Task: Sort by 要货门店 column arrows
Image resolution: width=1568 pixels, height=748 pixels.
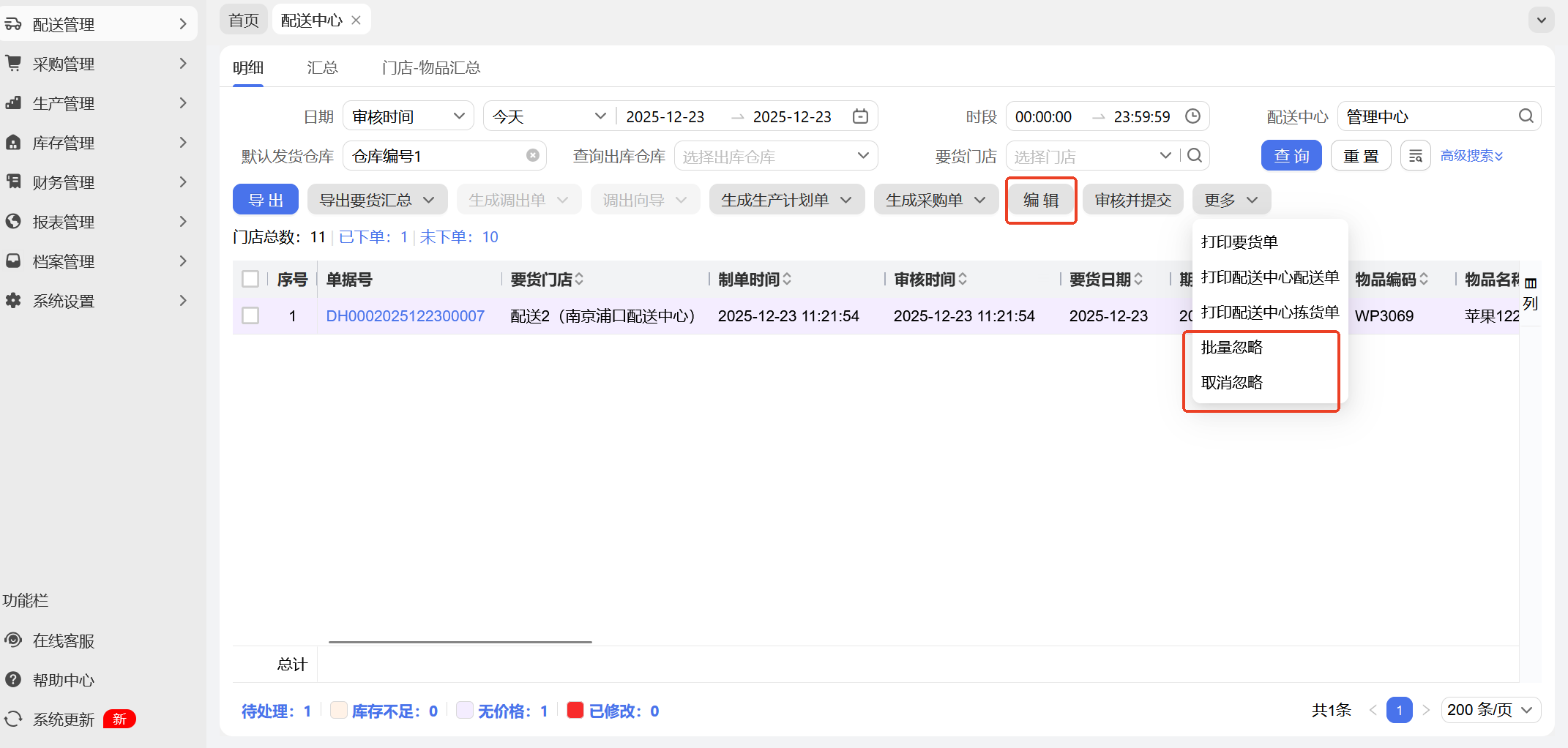Action: (579, 279)
